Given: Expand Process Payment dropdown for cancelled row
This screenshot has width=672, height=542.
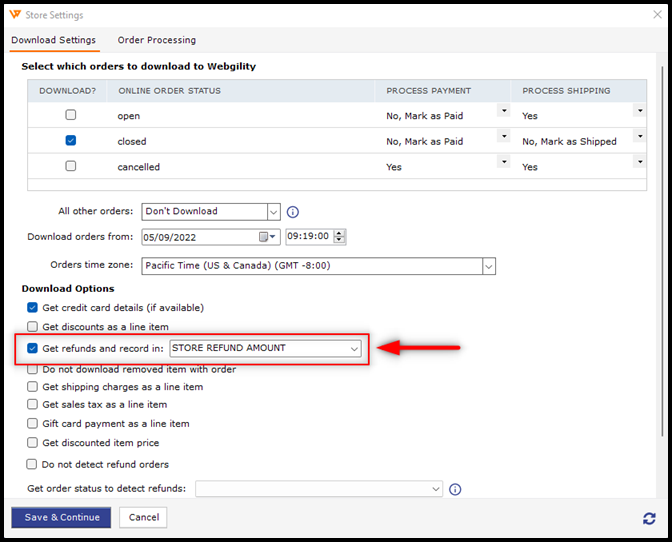Looking at the screenshot, I should point(503,162).
